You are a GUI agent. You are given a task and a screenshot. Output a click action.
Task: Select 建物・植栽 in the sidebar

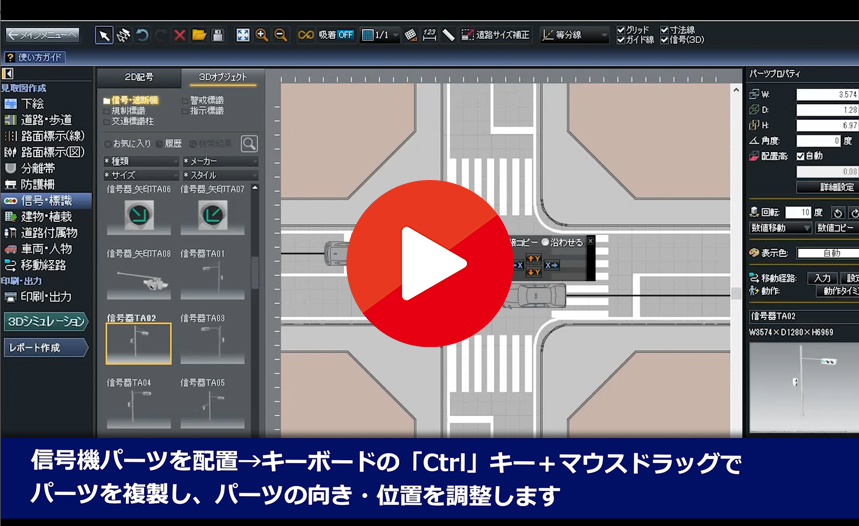pyautogui.click(x=46, y=216)
